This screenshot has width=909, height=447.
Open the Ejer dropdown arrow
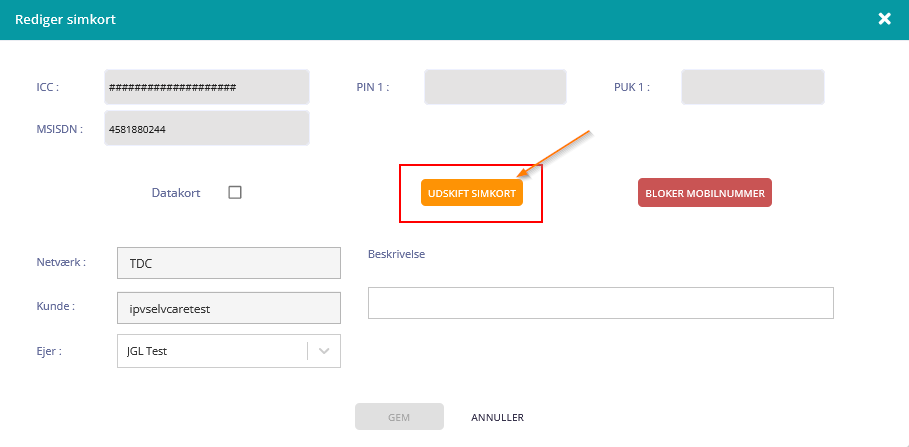point(324,351)
